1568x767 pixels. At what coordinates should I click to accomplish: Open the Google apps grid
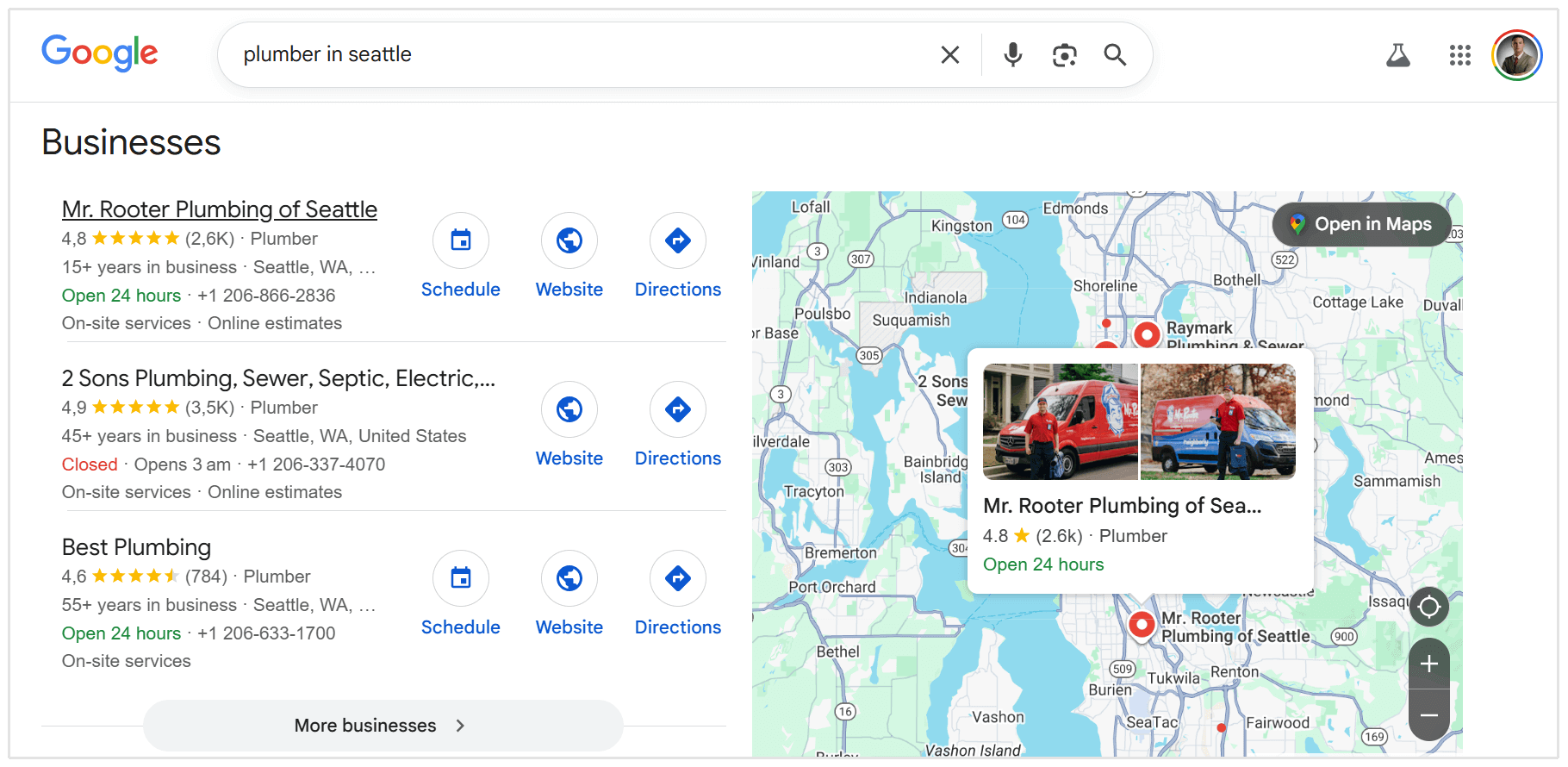1459,56
